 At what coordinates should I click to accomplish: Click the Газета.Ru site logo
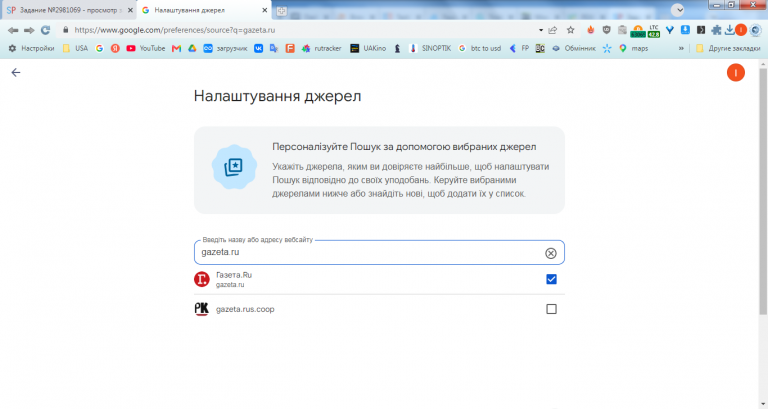click(202, 279)
